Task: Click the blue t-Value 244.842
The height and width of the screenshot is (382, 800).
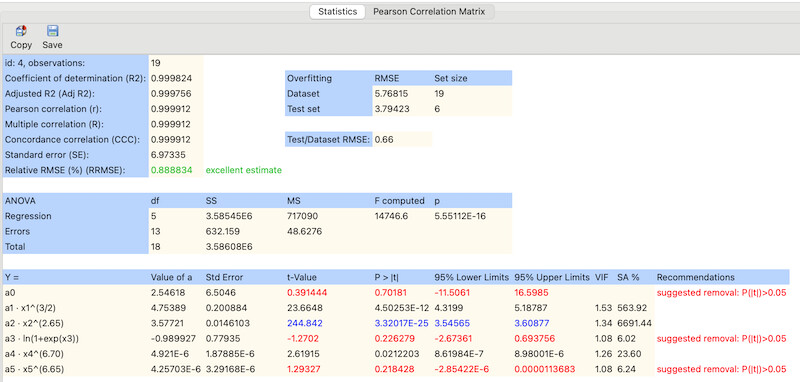Action: [304, 323]
